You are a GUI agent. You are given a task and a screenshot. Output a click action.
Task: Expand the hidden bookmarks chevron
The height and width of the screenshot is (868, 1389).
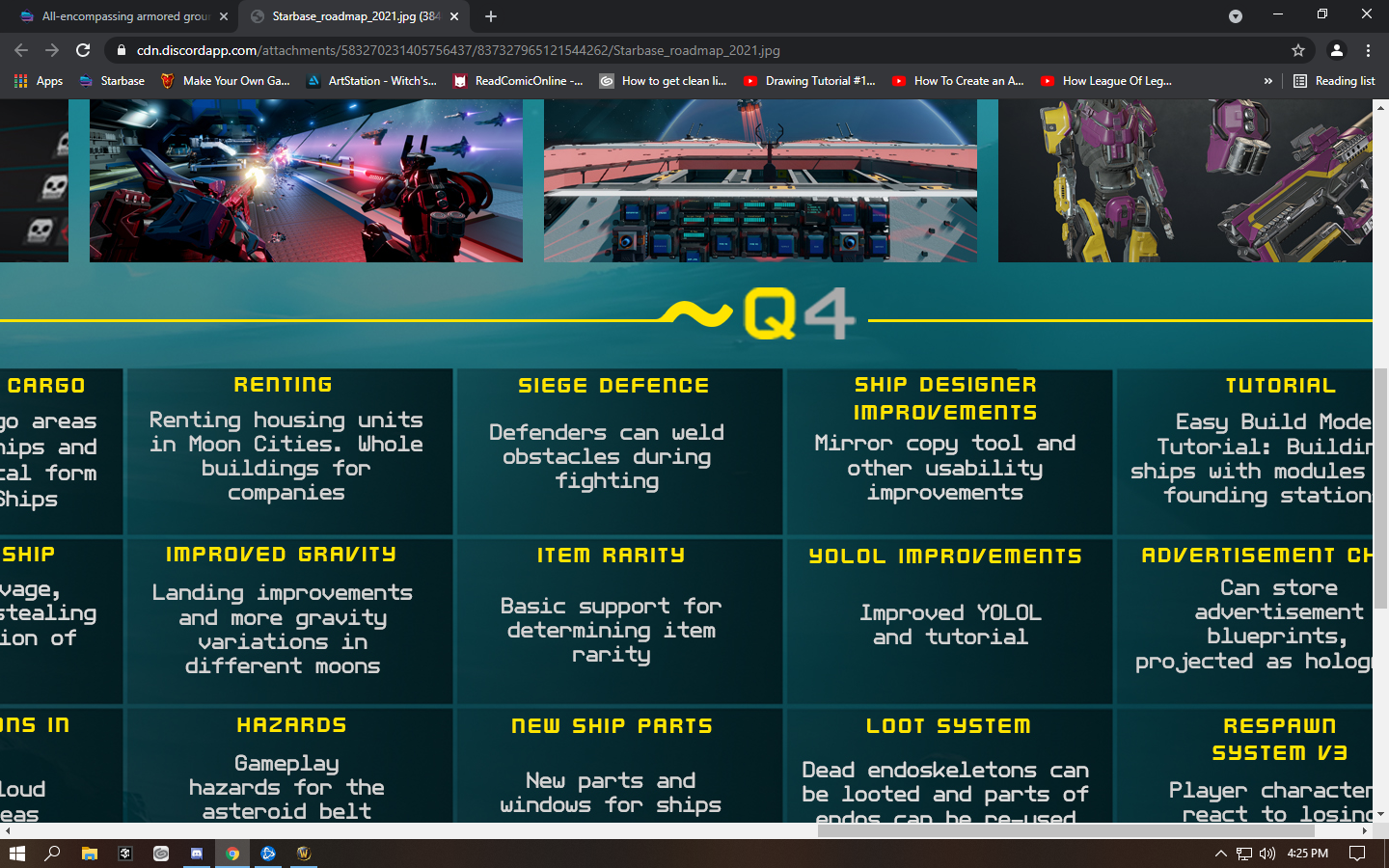1267,81
